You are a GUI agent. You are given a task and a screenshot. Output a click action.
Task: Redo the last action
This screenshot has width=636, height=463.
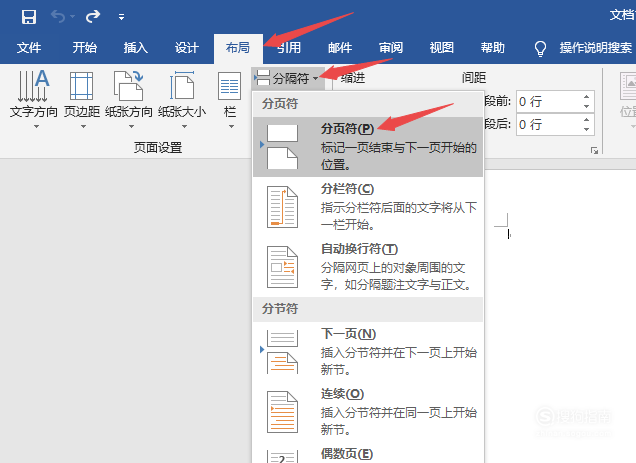click(x=93, y=17)
